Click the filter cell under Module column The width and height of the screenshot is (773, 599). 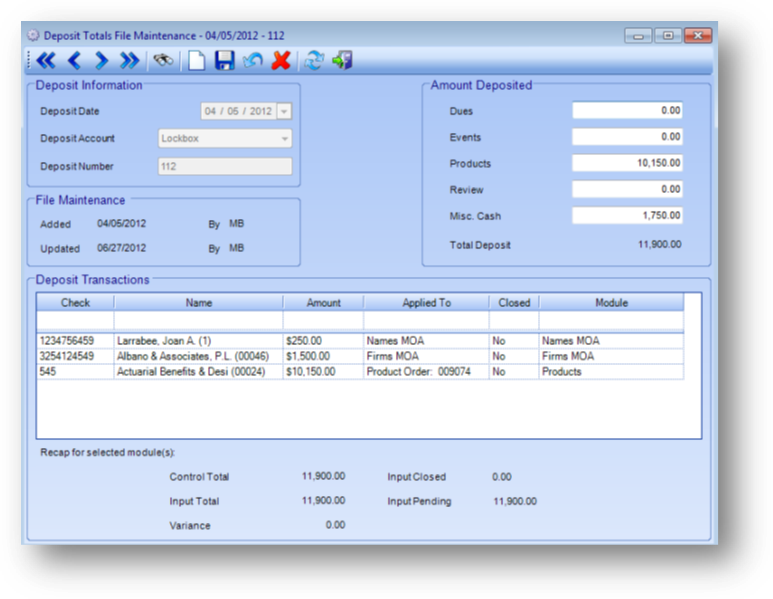(611, 320)
